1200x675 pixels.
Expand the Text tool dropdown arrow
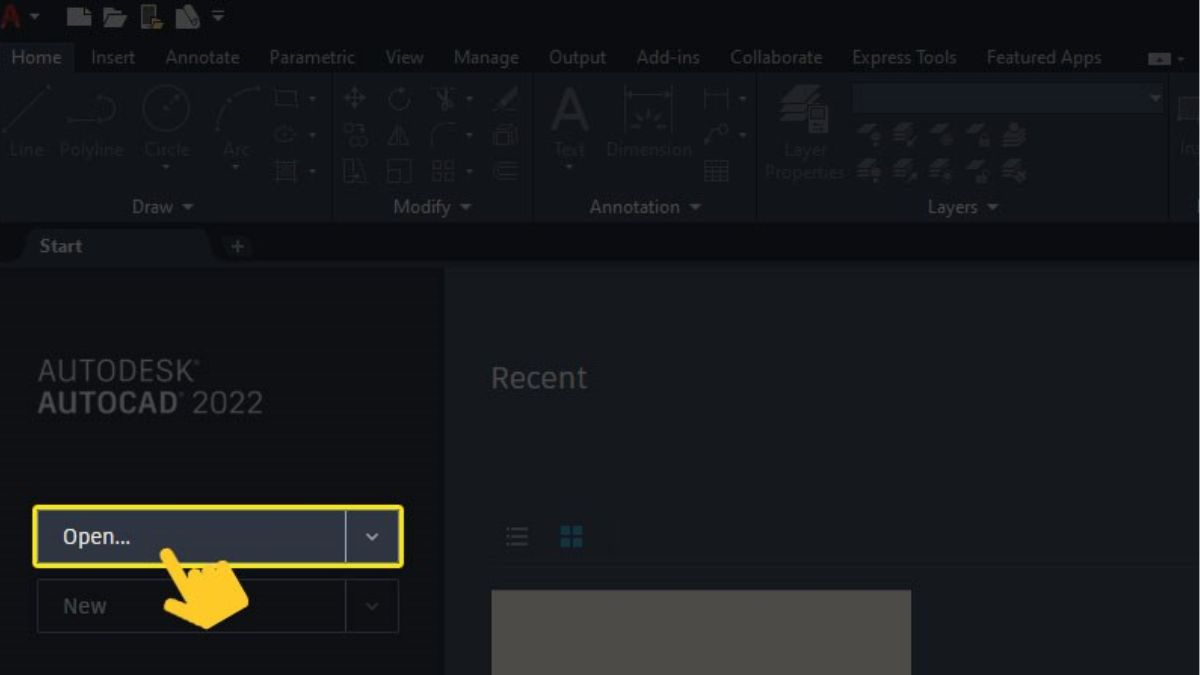(570, 168)
